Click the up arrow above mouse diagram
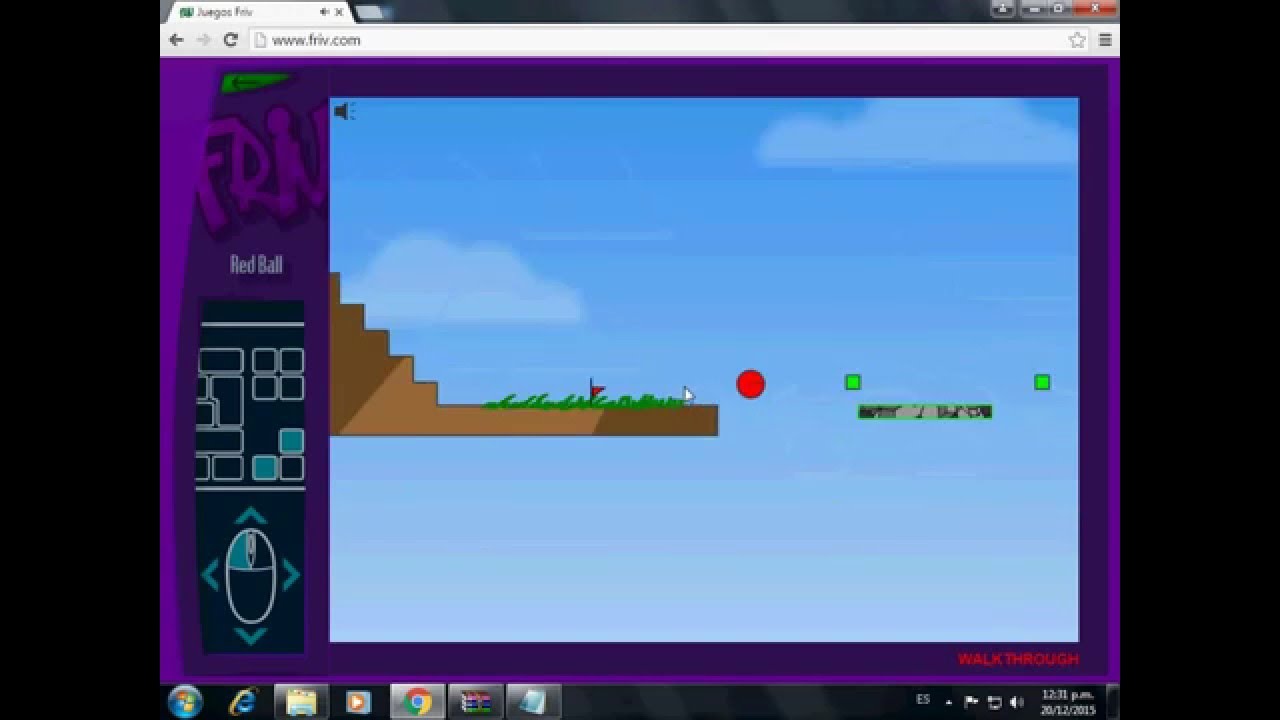1280x720 pixels. coord(250,516)
